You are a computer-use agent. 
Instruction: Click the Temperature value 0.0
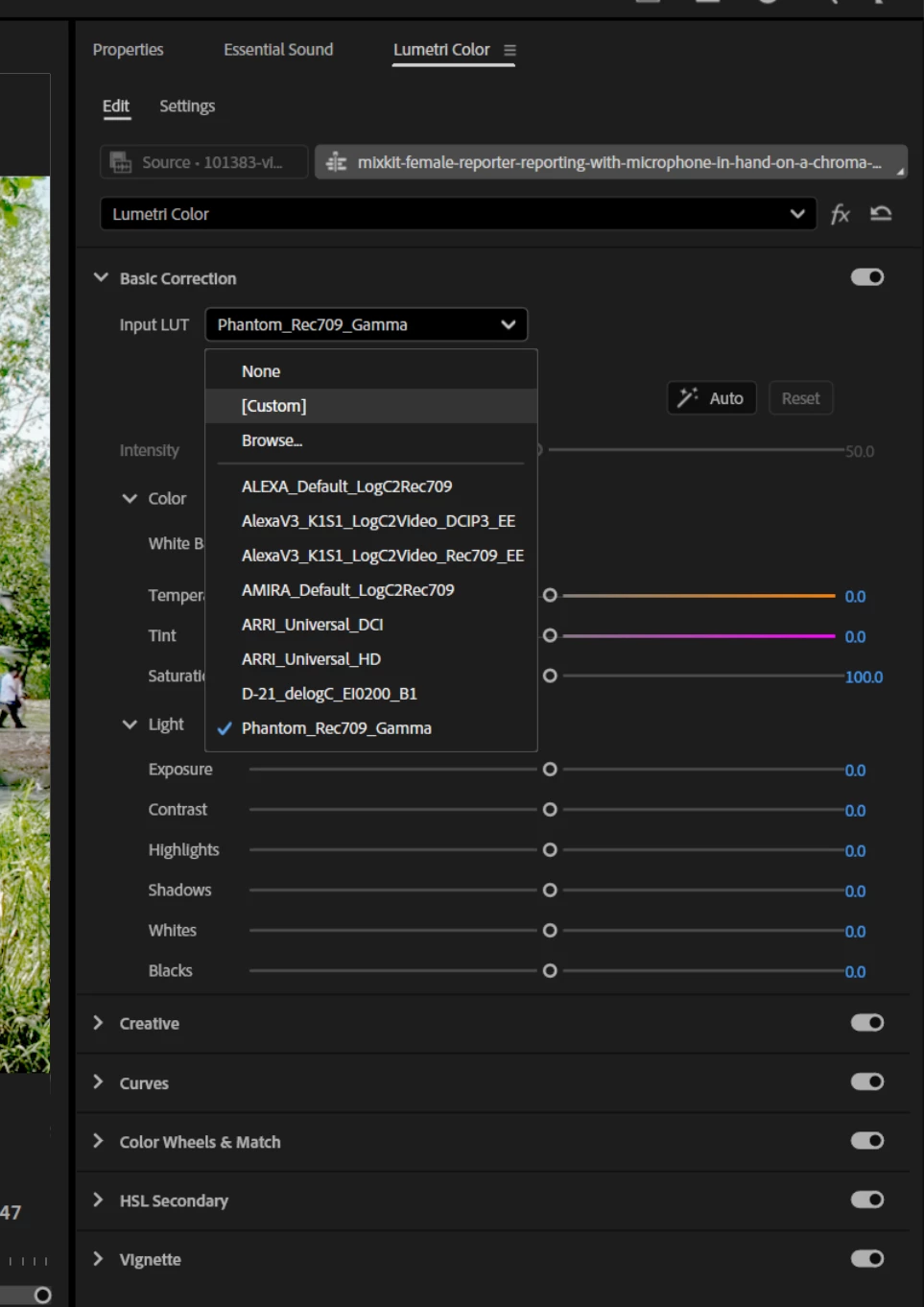855,597
